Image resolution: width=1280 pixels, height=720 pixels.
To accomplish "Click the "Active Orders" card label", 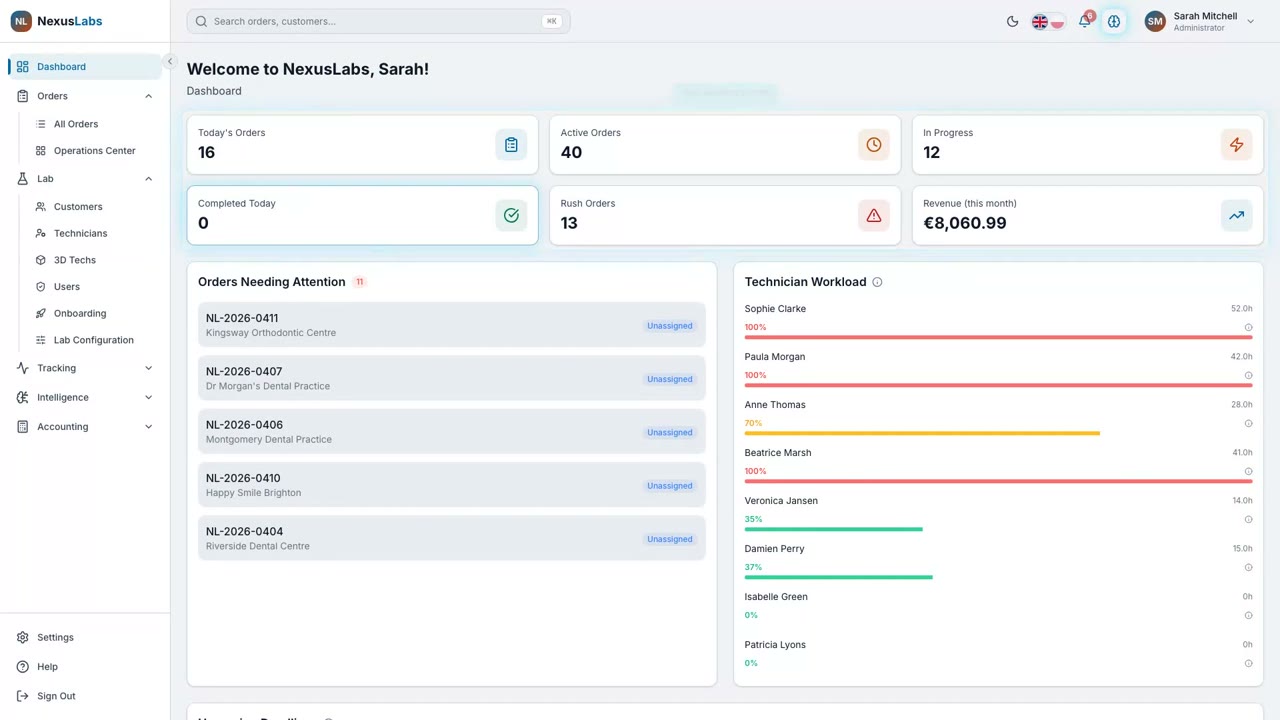I will pos(590,133).
